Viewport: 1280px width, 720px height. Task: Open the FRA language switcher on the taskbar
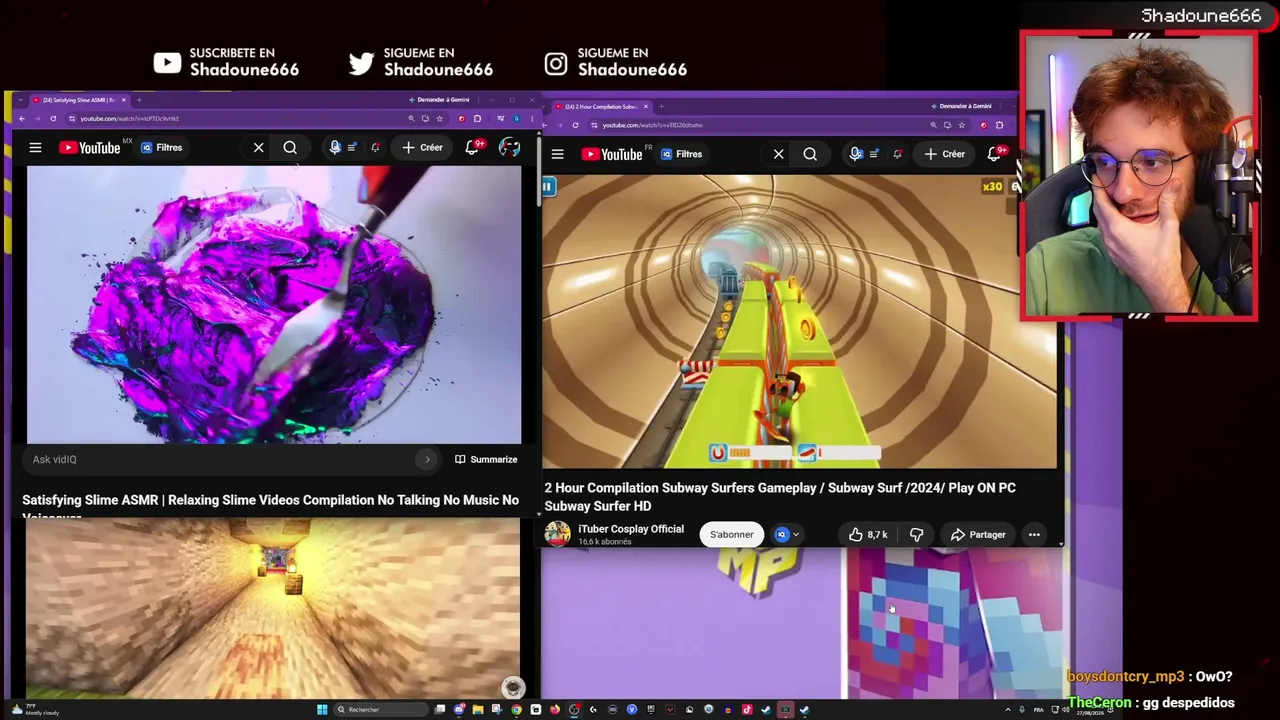click(1039, 710)
